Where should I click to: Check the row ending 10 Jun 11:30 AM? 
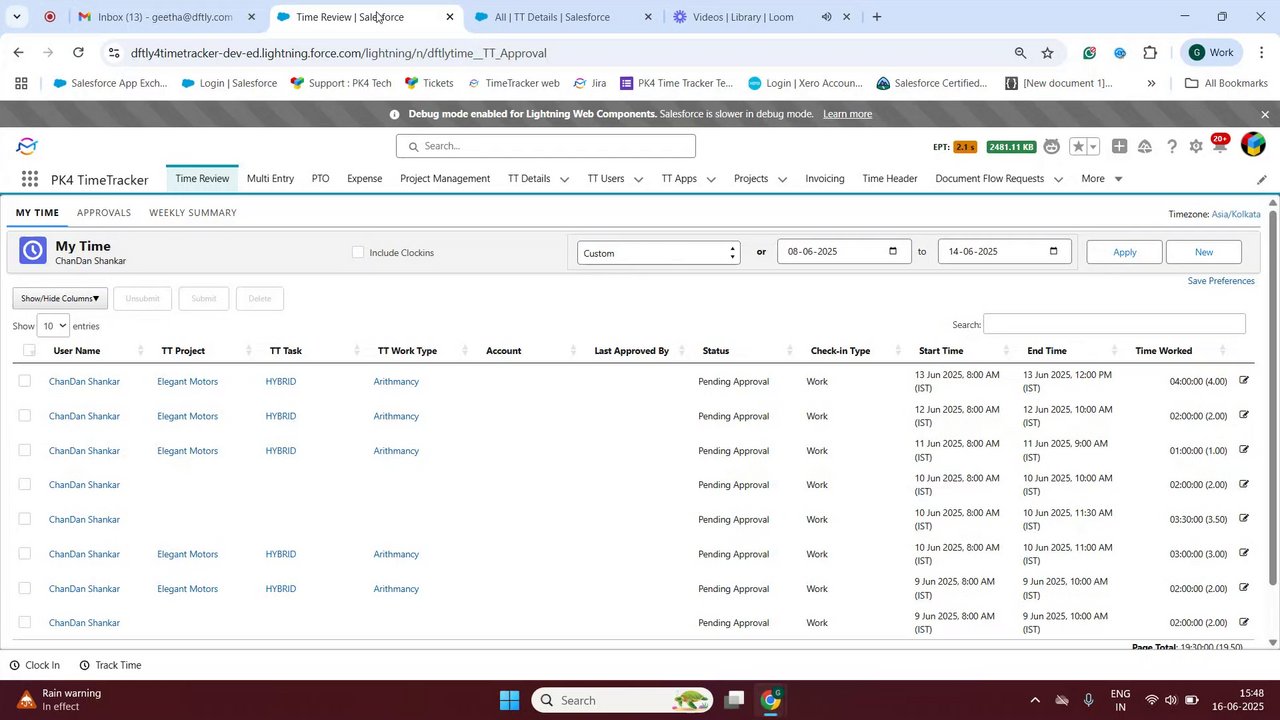[x=25, y=519]
